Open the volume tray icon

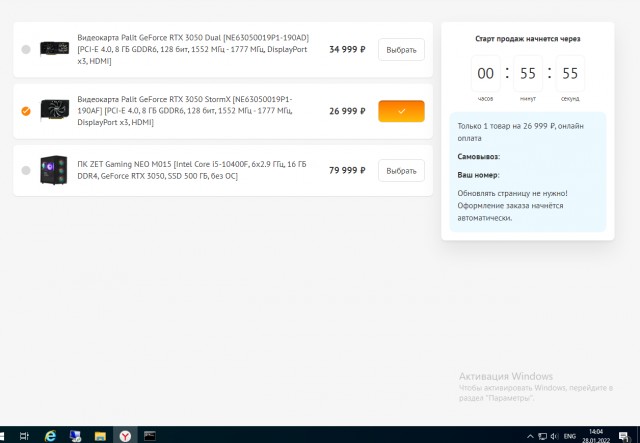tap(554, 436)
